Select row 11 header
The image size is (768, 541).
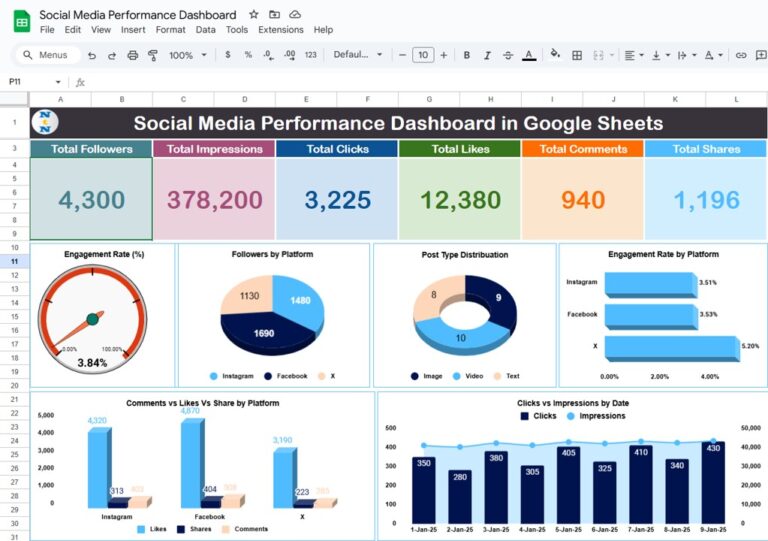[14, 261]
